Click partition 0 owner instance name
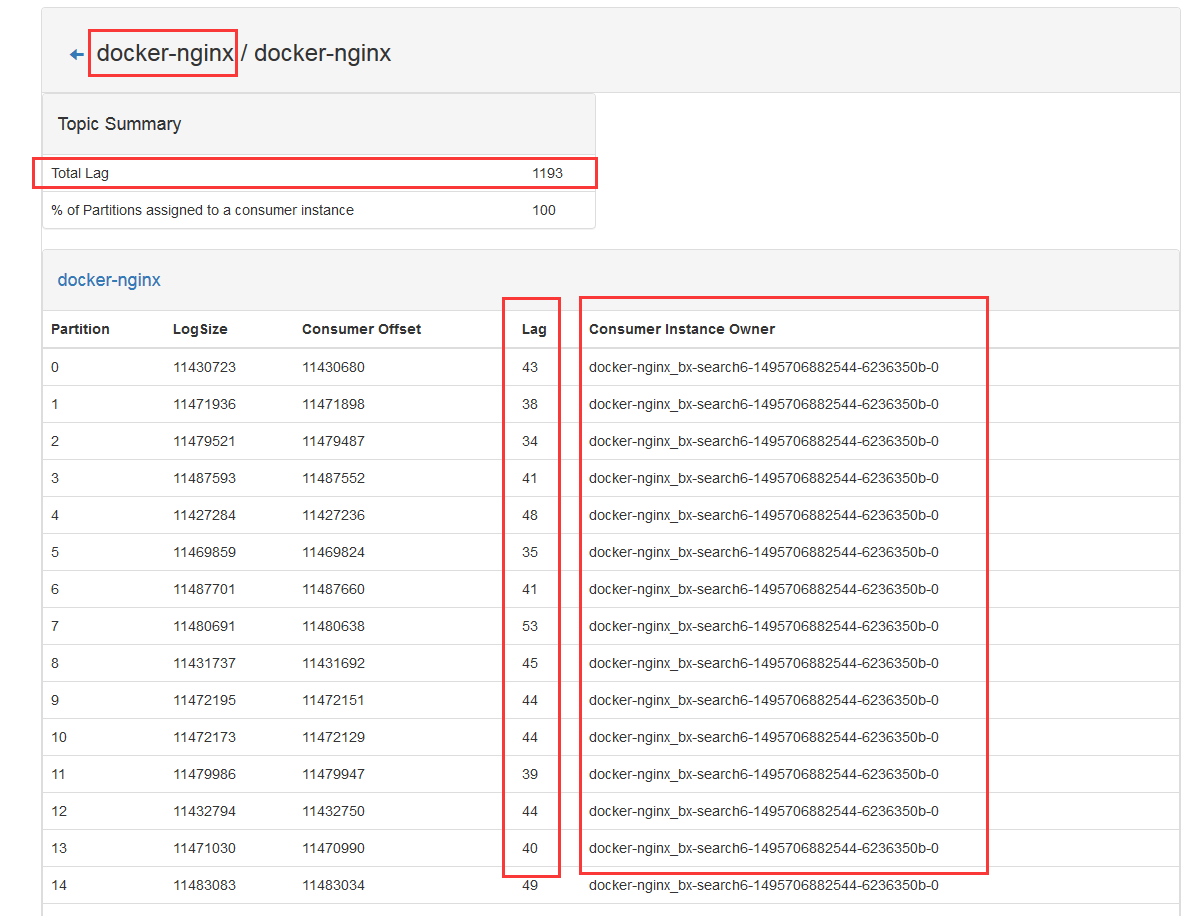 click(764, 367)
